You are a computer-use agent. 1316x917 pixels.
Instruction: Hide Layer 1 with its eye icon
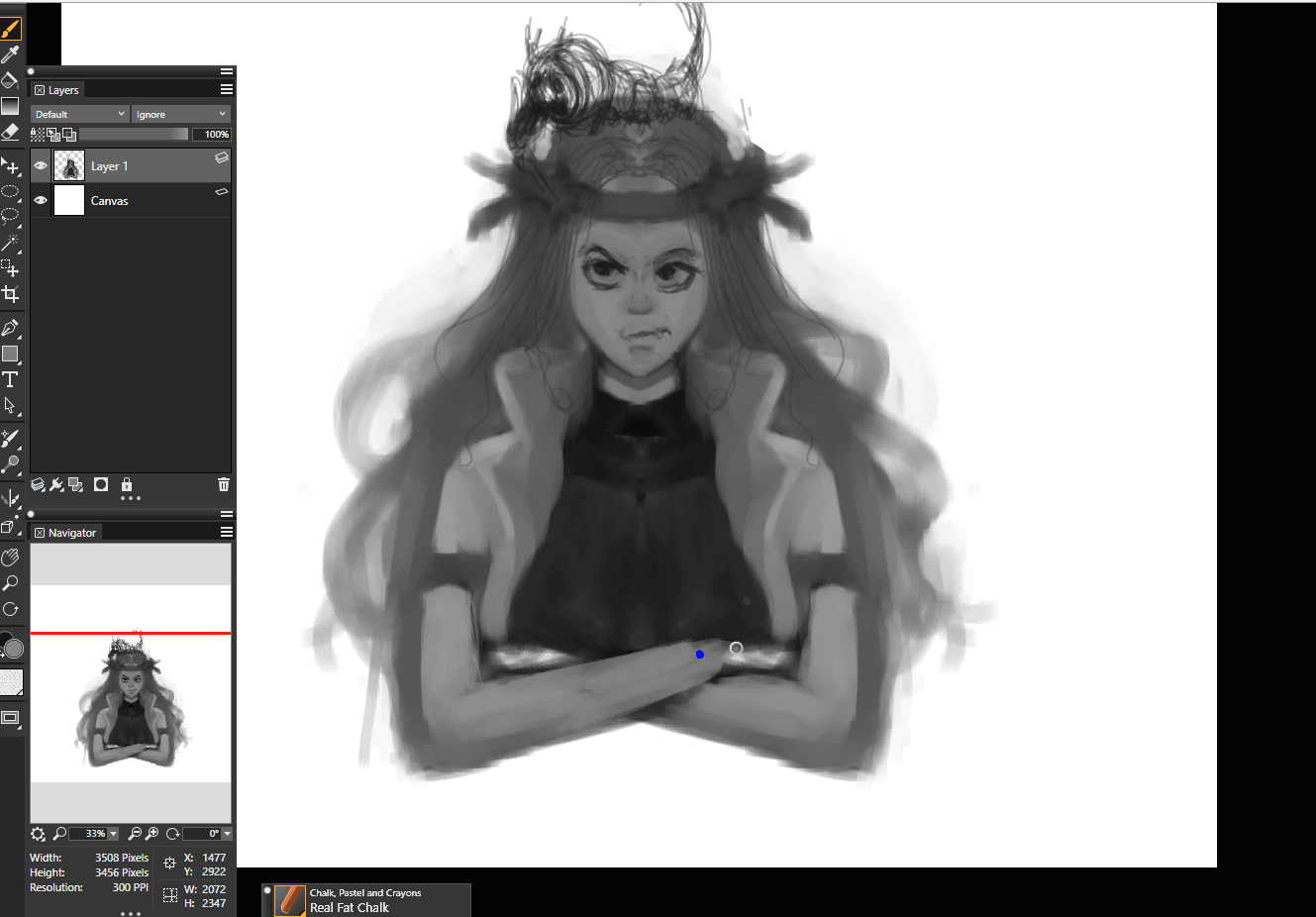coord(41,166)
